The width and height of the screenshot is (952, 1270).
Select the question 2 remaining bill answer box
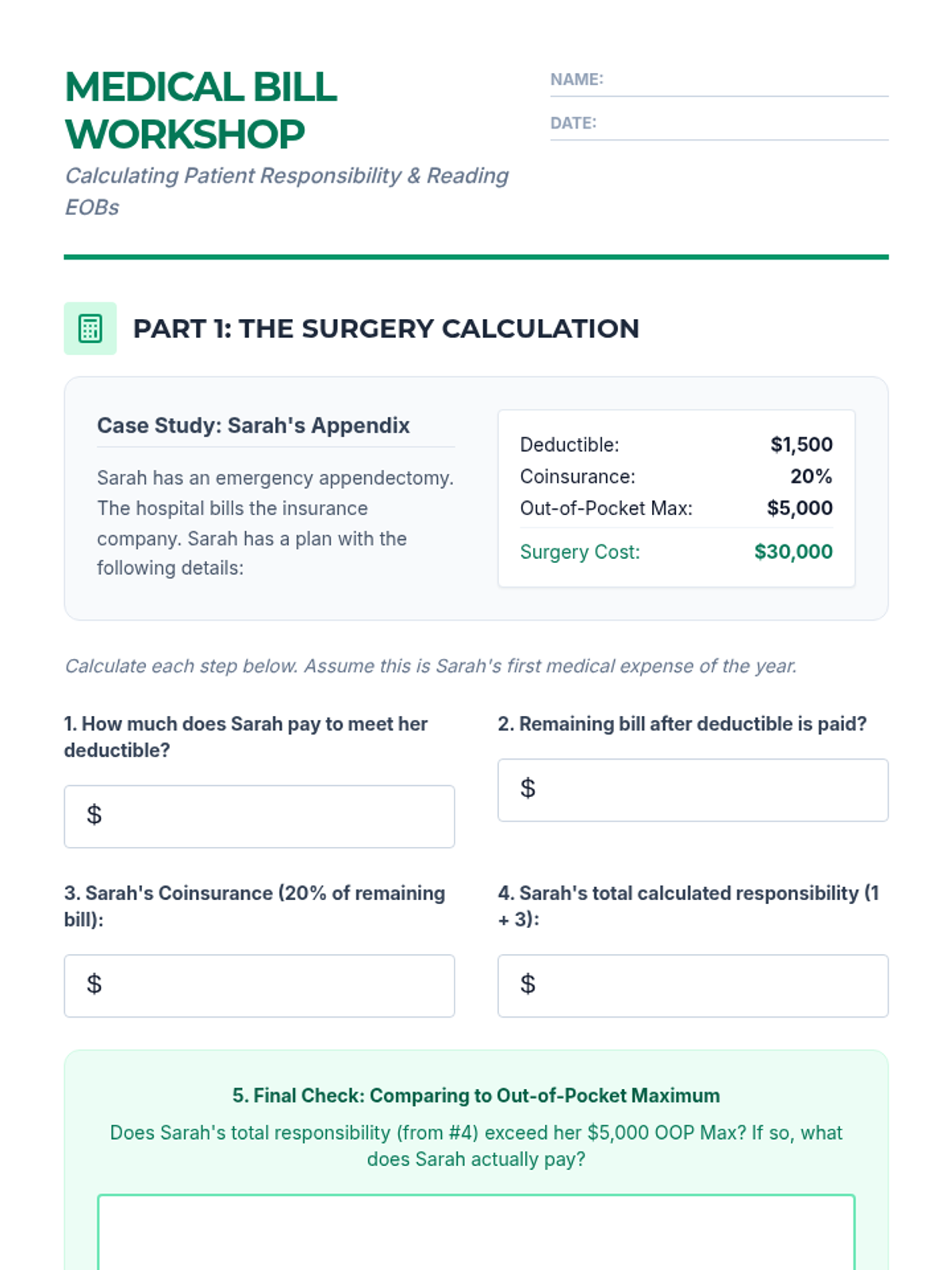coord(693,790)
